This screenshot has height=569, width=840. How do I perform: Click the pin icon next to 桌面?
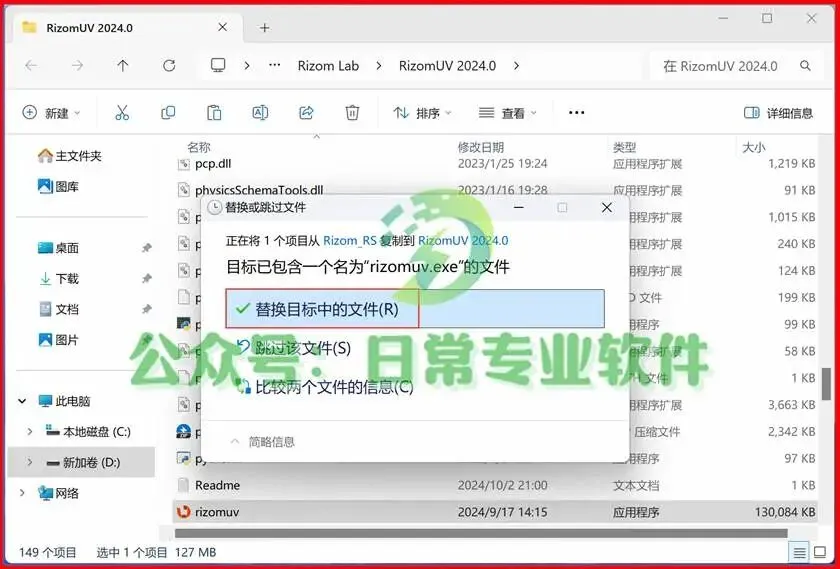146,248
